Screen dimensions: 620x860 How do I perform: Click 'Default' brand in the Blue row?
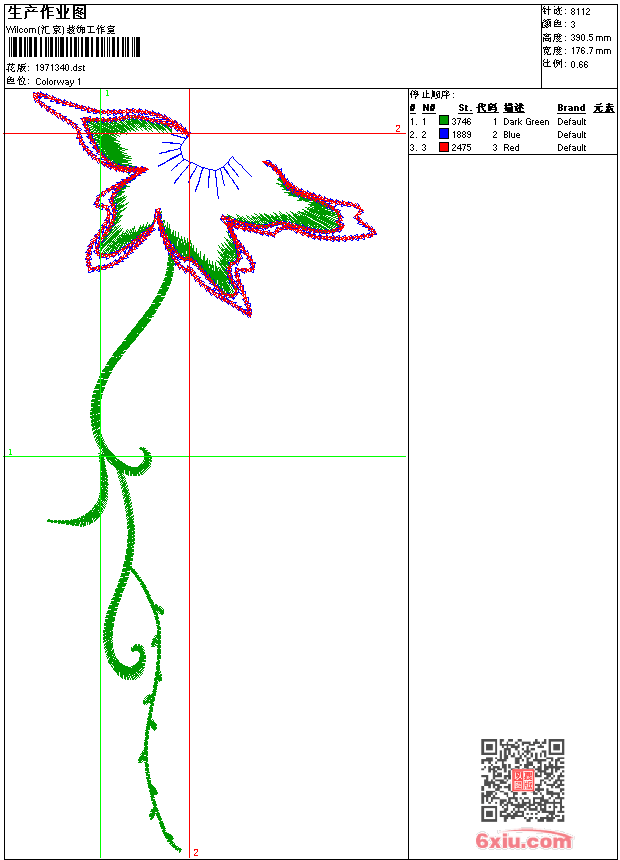pos(572,134)
